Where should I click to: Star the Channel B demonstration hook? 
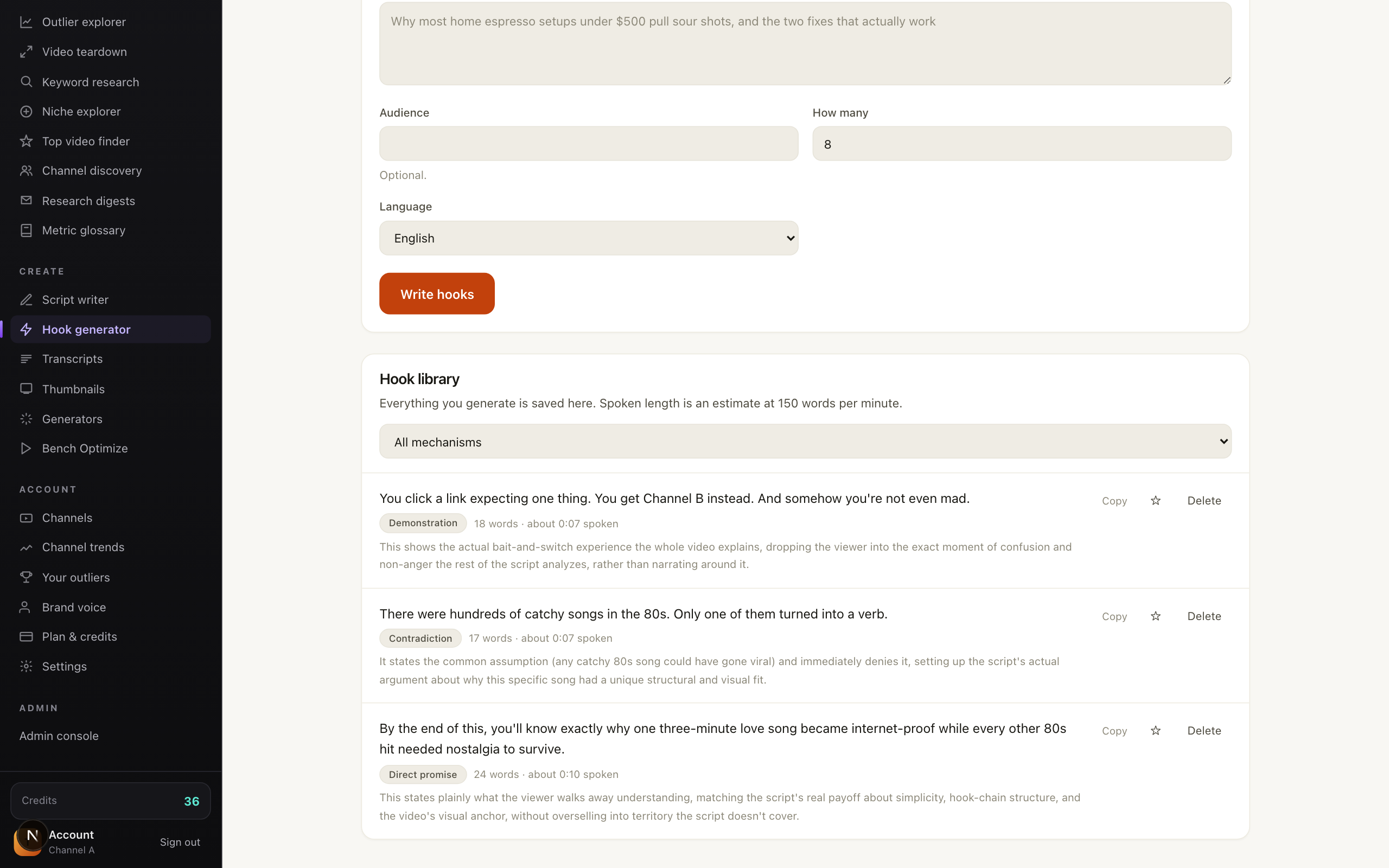[x=1155, y=501]
